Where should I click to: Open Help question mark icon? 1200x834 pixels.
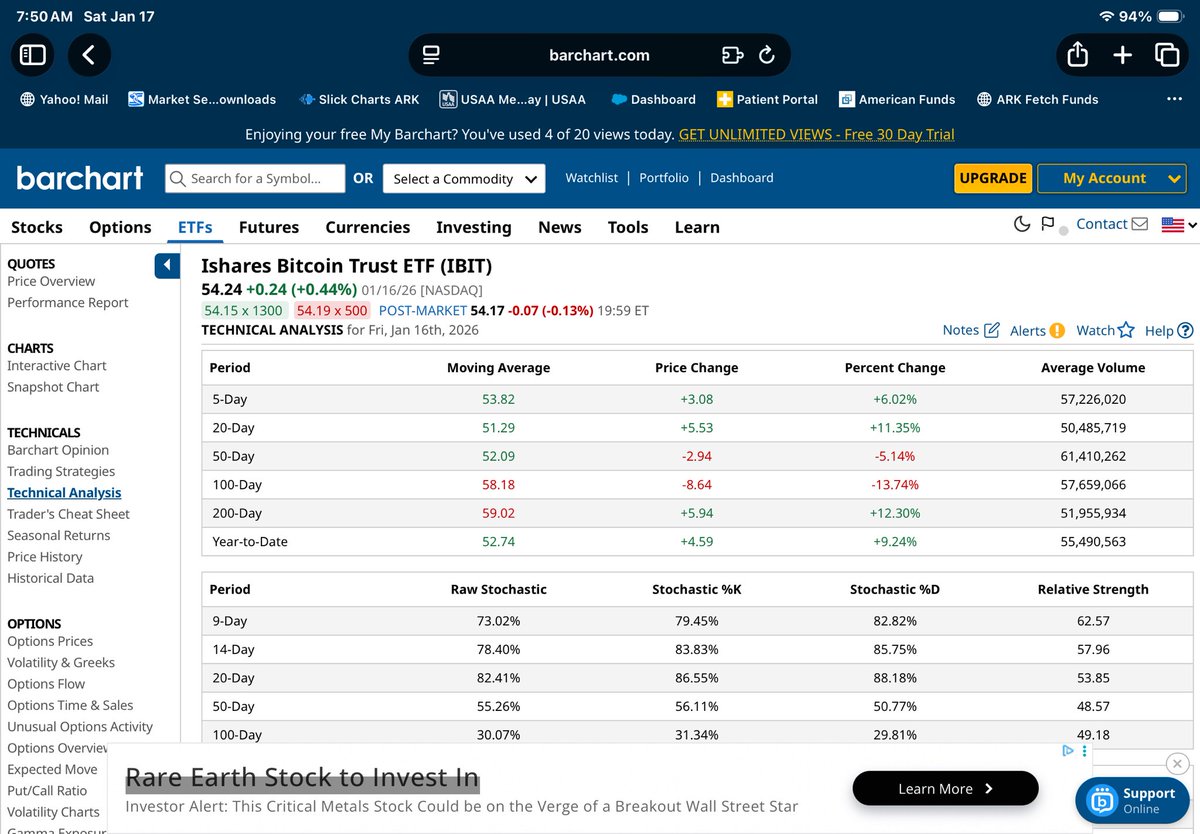coord(1185,330)
